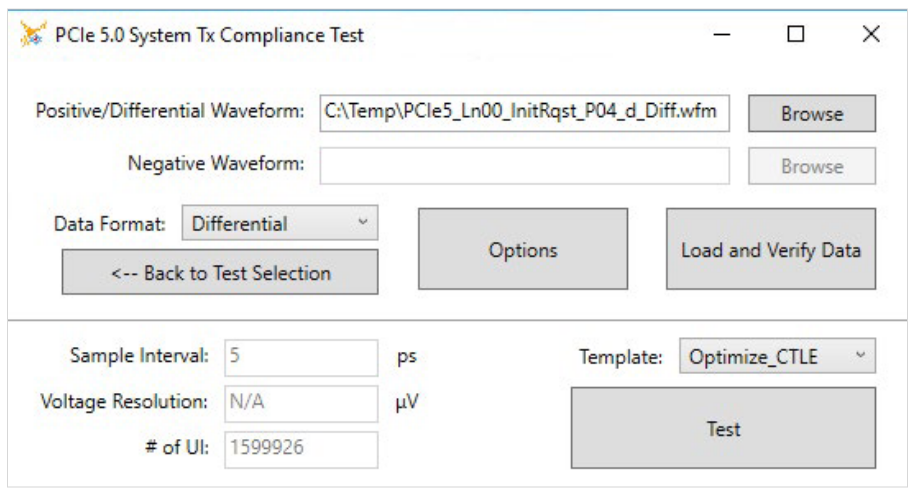Close the PCIe 5.0 compliance test window
The width and height of the screenshot is (918, 495).
[x=871, y=35]
